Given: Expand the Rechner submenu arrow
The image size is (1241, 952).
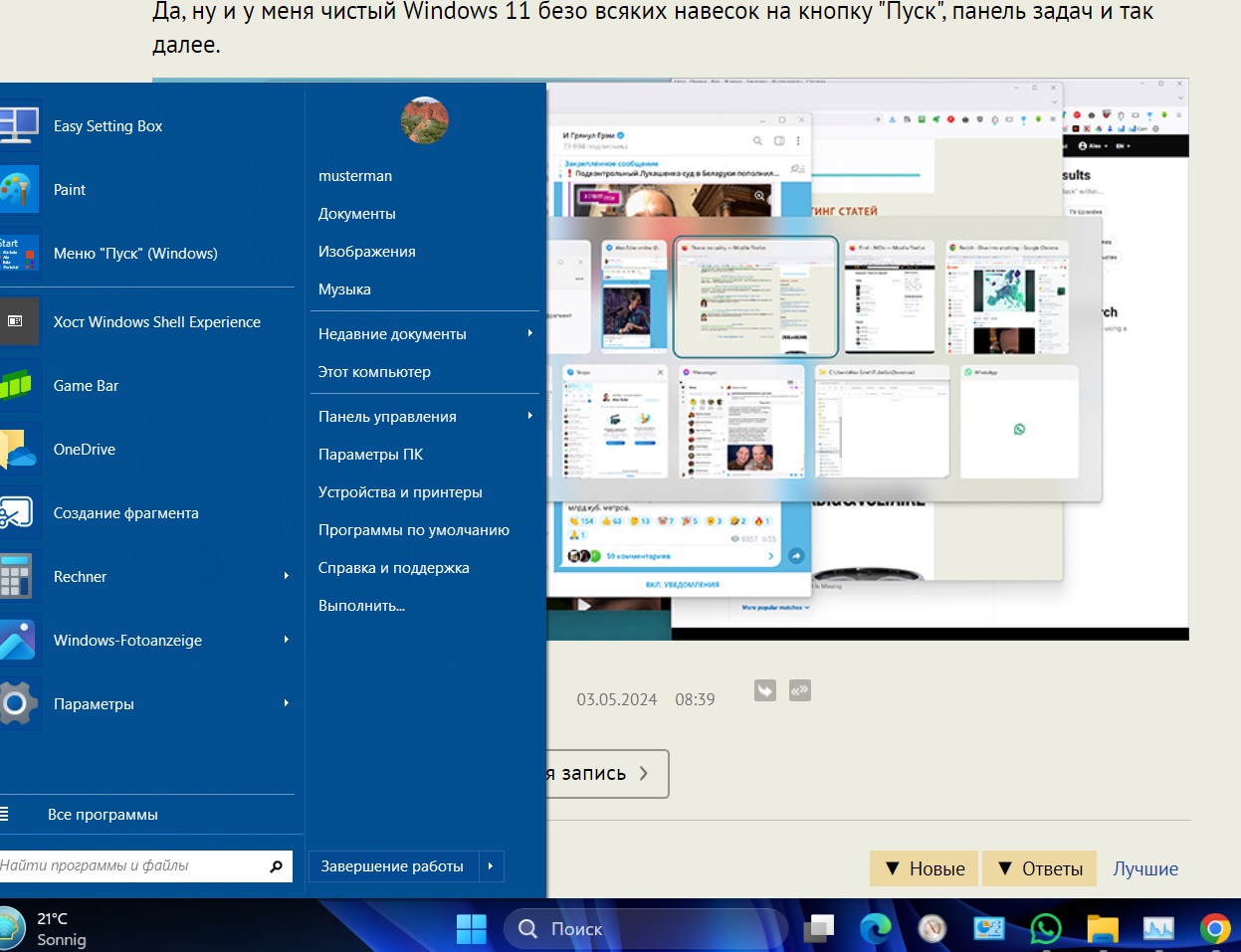Looking at the screenshot, I should click(x=286, y=576).
